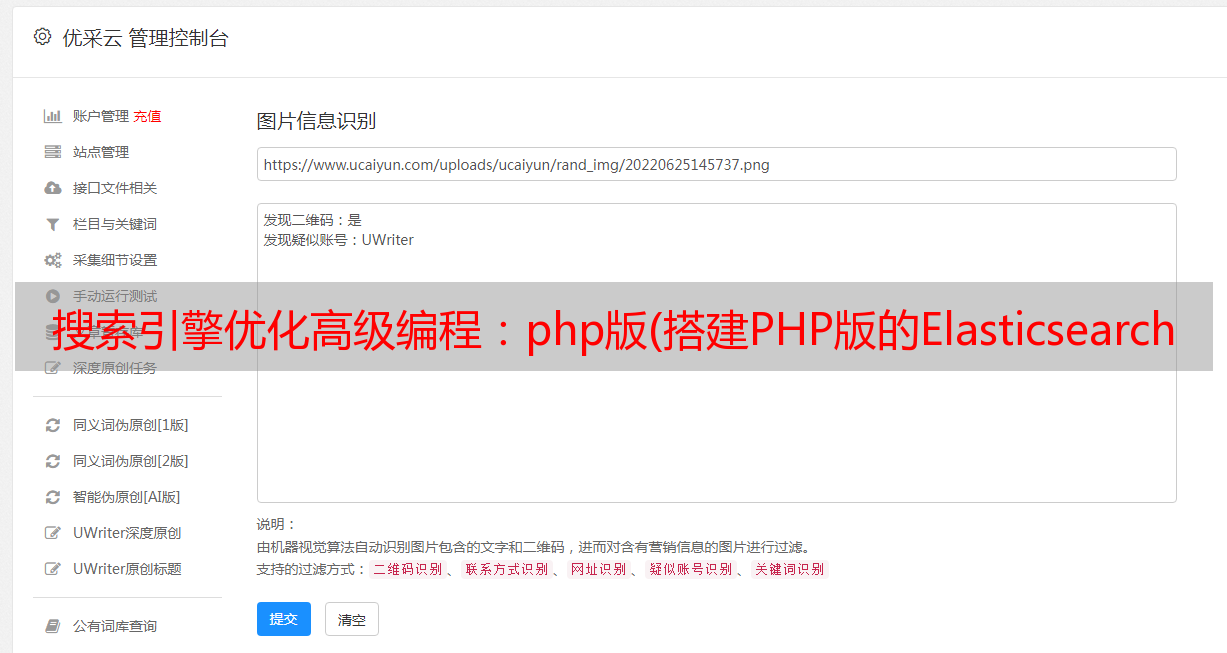
Task: Open the 同义词伪原创[2版] menu item
Action: [117, 461]
